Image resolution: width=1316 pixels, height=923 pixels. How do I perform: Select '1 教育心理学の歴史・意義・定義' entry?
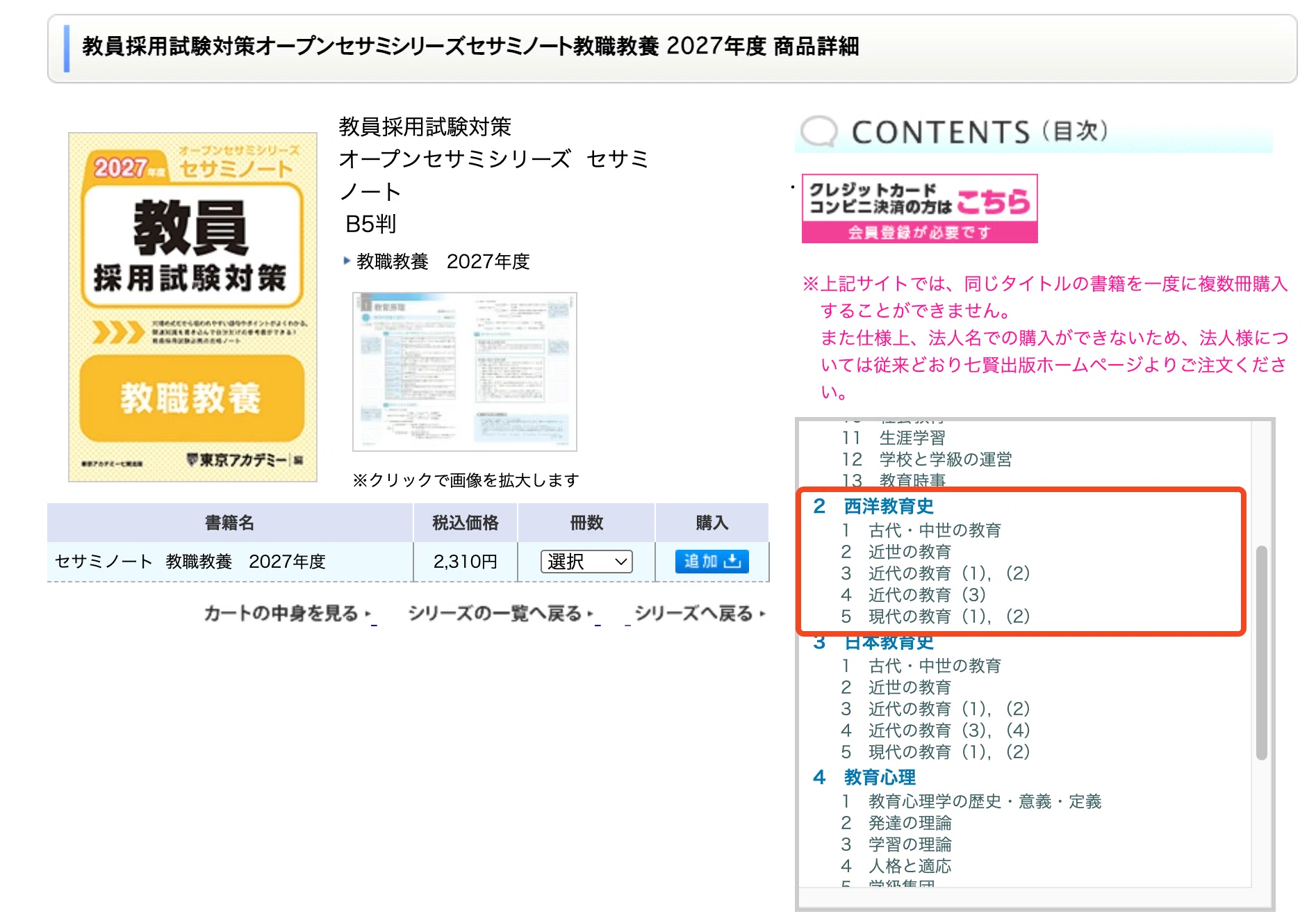pos(971,801)
